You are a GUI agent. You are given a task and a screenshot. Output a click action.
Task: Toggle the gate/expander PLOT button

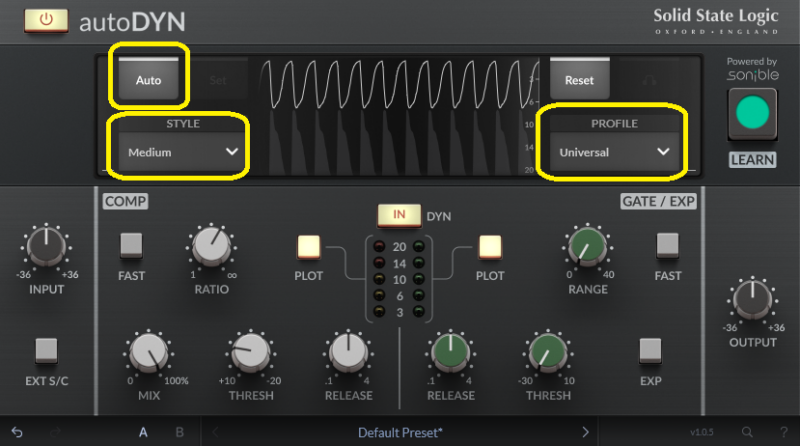click(x=490, y=247)
